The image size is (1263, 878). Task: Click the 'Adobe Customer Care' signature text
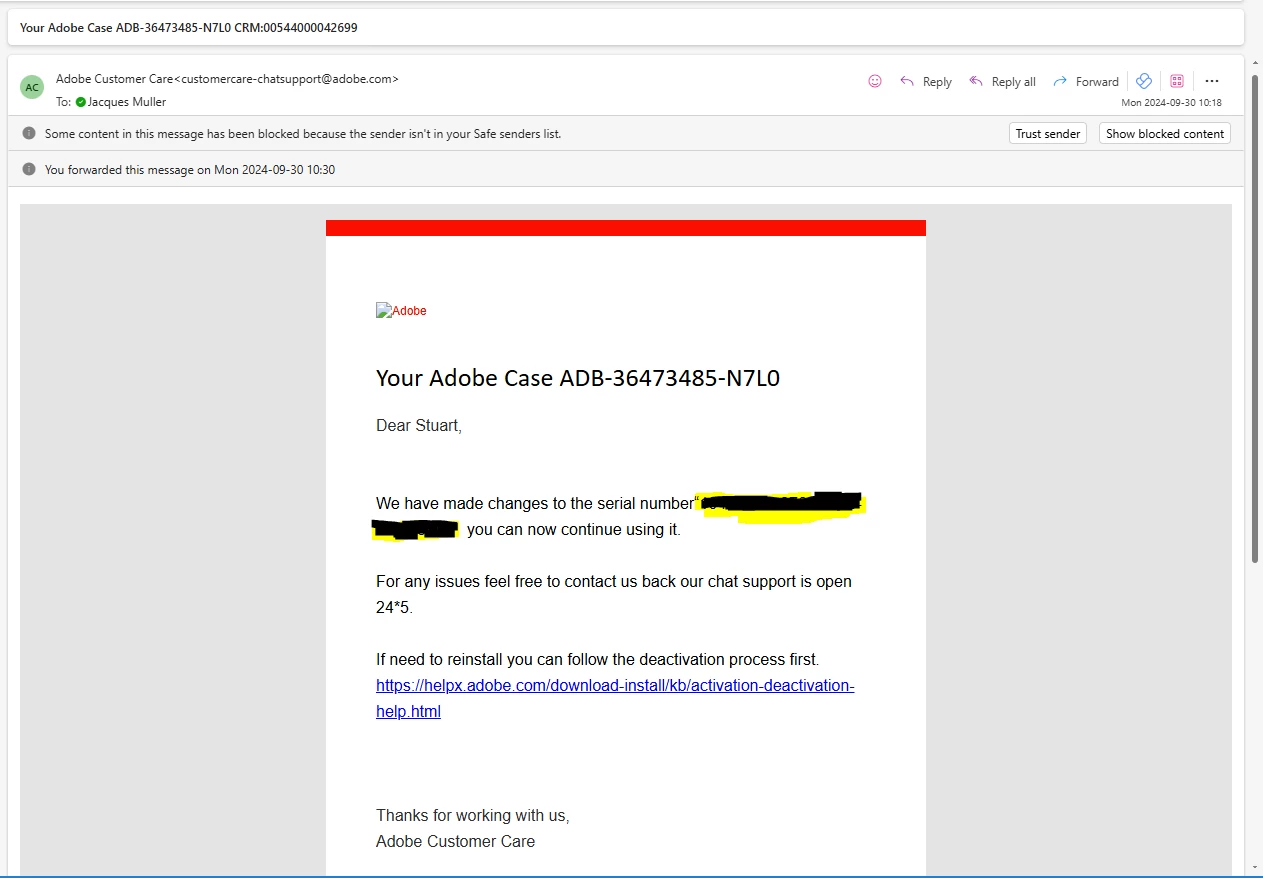[x=455, y=842]
